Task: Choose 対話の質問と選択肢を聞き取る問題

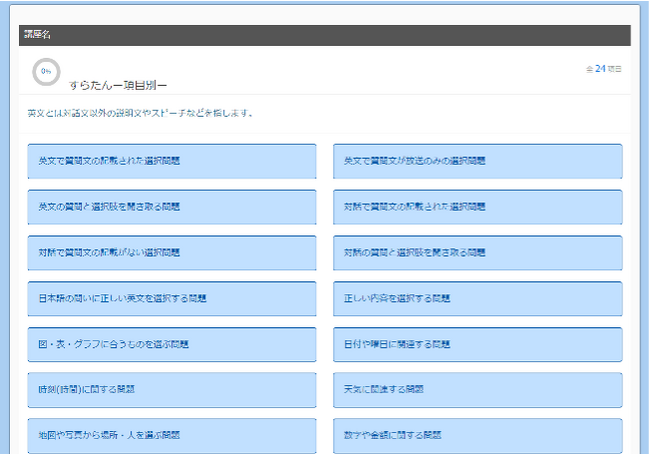Action: click(477, 252)
